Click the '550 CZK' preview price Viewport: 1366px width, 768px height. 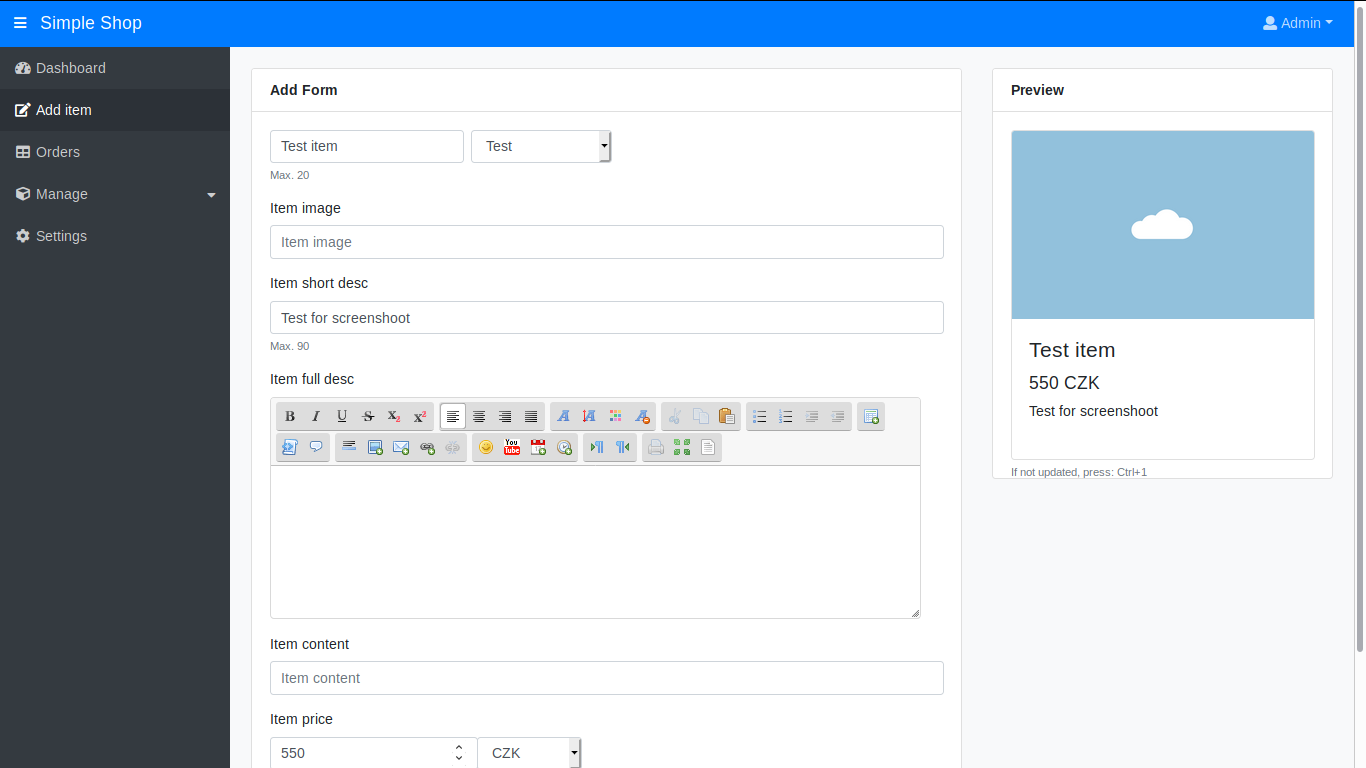pyautogui.click(x=1064, y=383)
